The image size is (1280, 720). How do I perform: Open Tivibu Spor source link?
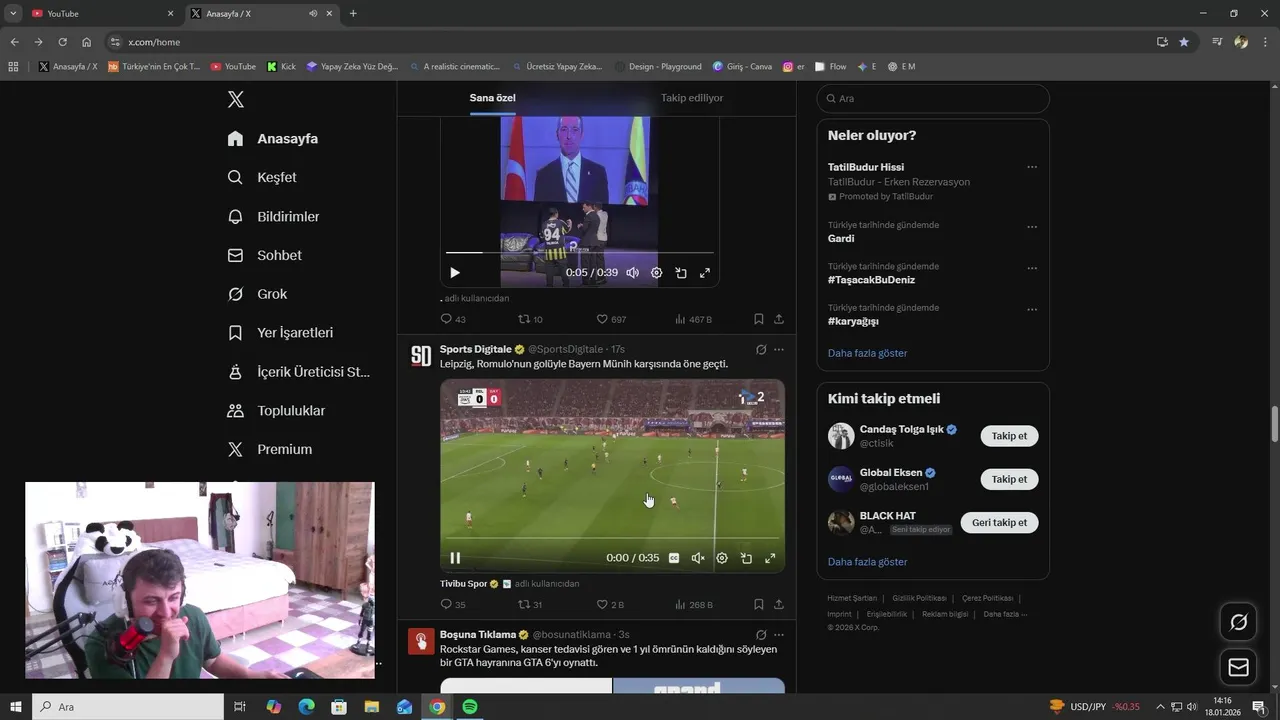pos(464,583)
